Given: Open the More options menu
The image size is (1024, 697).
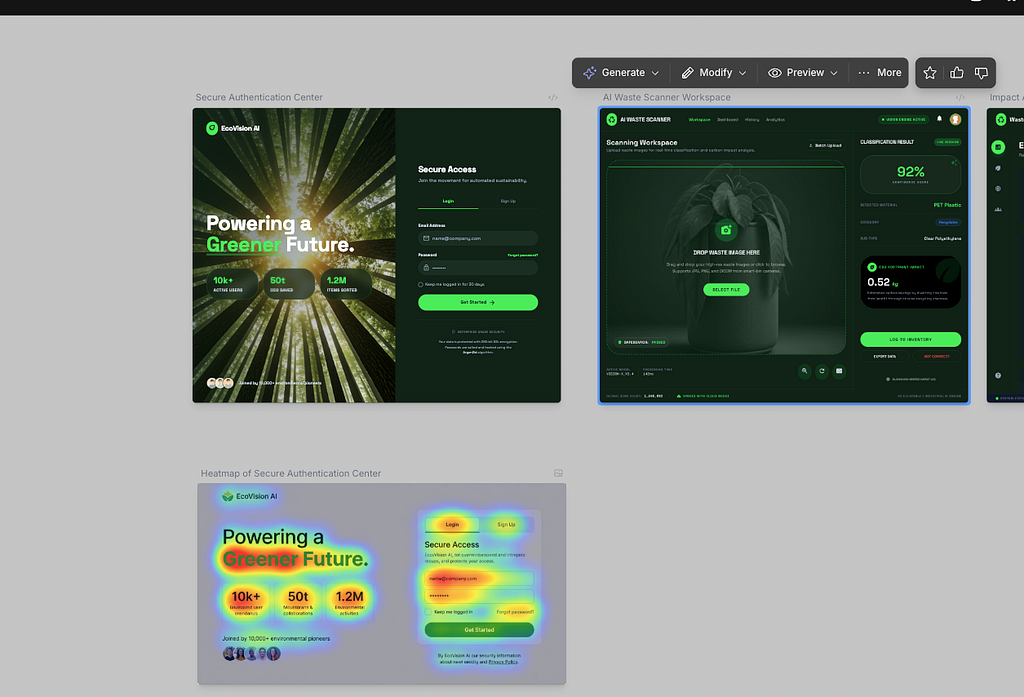Looking at the screenshot, I should [x=879, y=73].
